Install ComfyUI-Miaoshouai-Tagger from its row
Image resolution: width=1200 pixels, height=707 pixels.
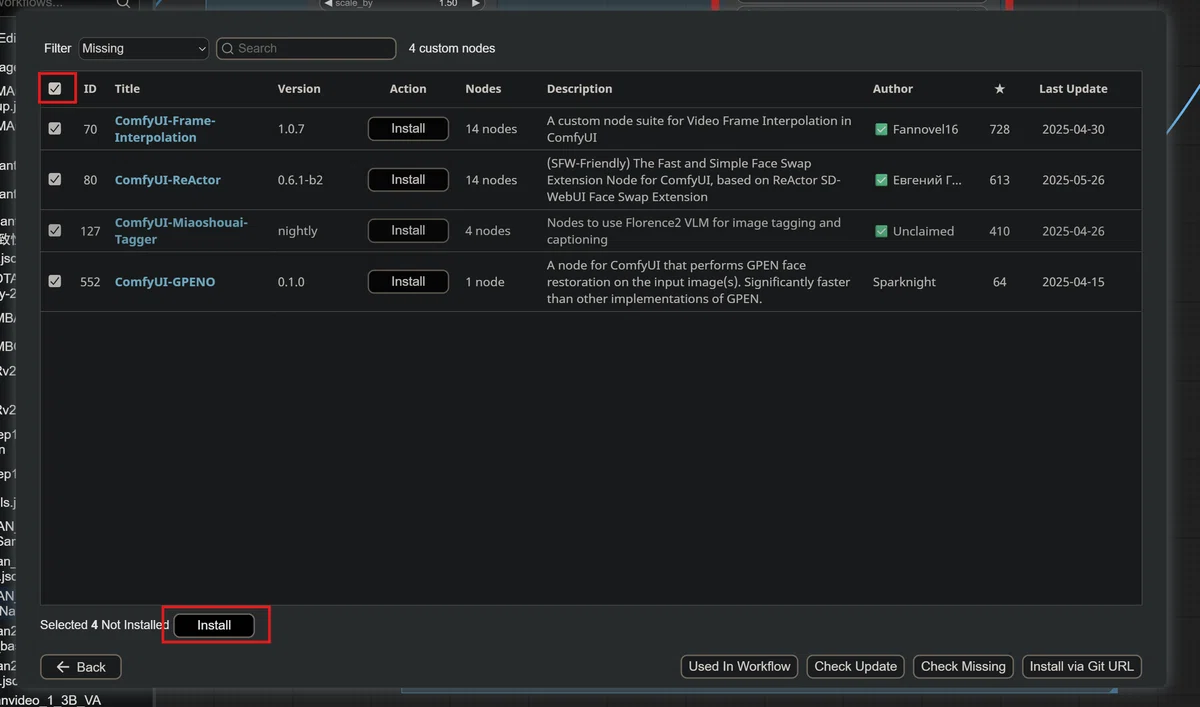[x=408, y=231]
